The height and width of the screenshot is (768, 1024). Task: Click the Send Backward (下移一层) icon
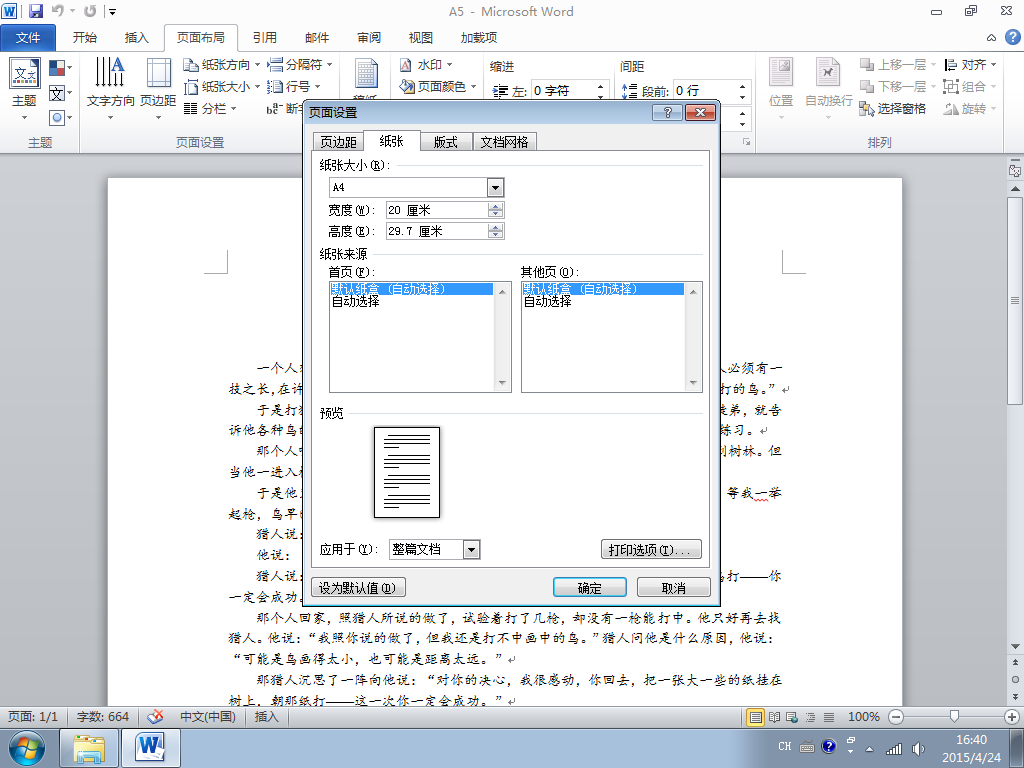pyautogui.click(x=867, y=86)
